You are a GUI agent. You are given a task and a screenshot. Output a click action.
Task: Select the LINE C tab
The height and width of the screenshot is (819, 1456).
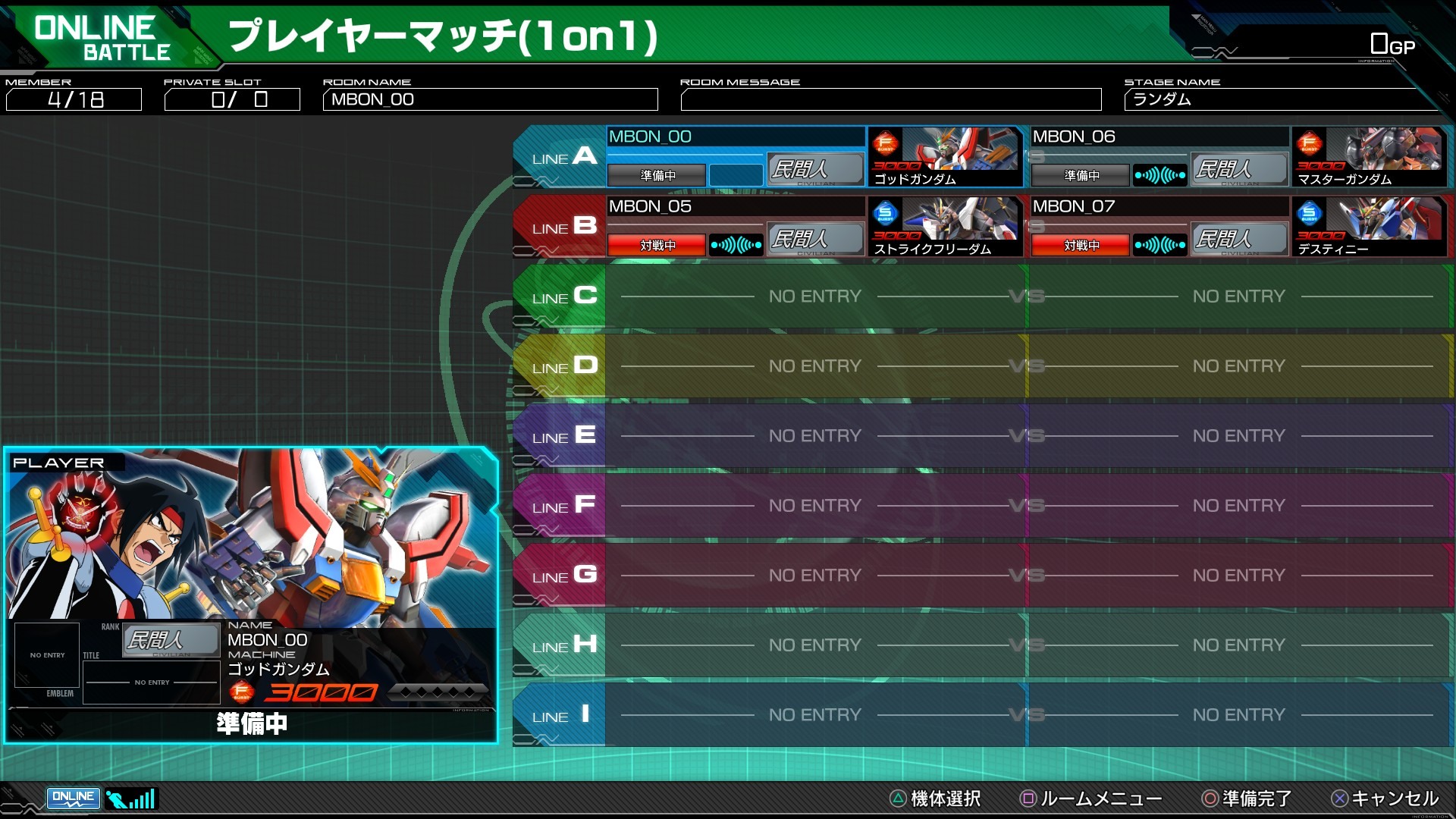(x=561, y=297)
